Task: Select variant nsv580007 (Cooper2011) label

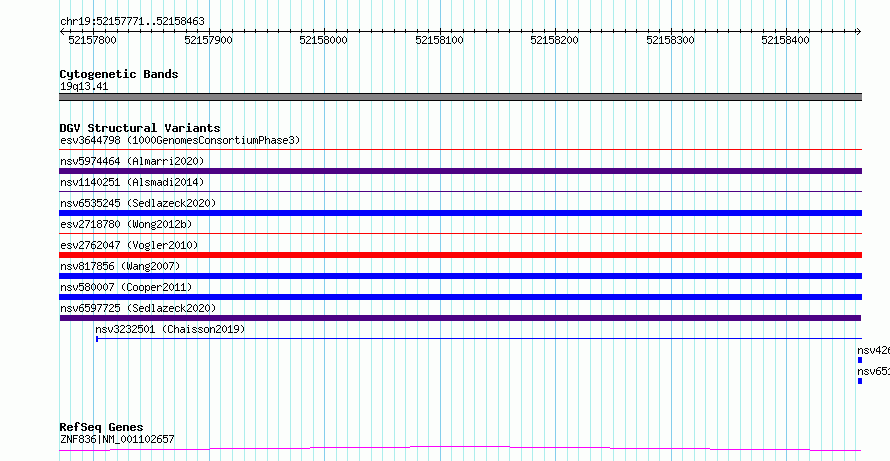Action: click(126, 287)
